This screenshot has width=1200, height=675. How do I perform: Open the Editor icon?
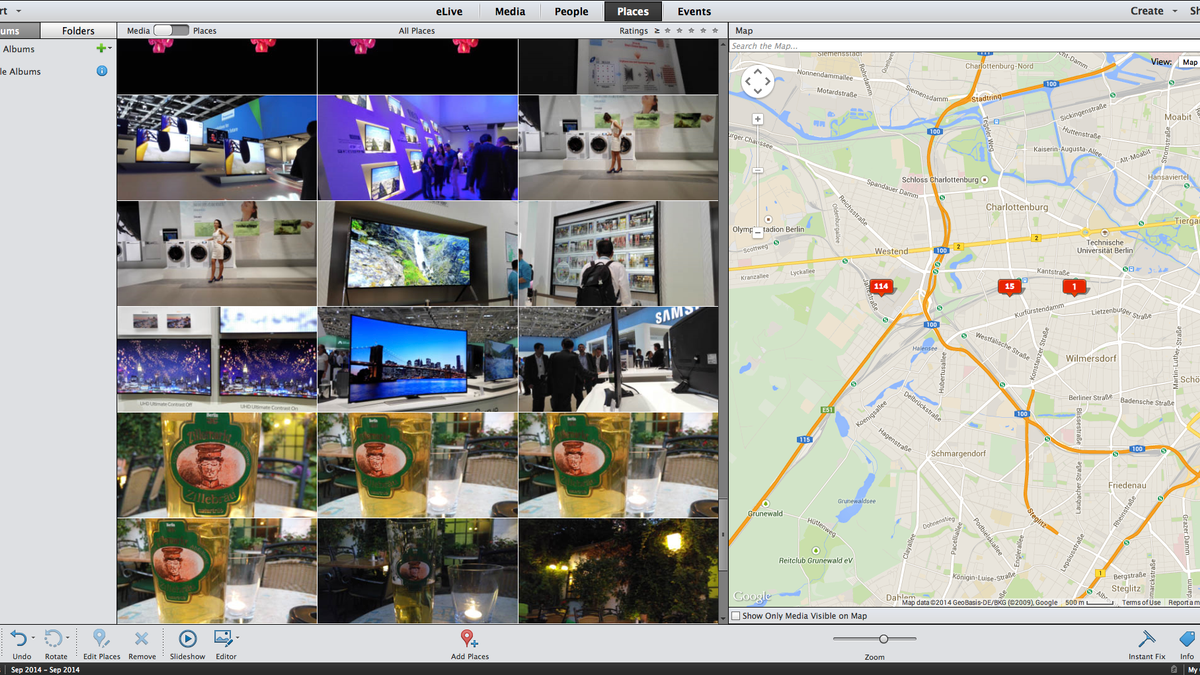224,638
